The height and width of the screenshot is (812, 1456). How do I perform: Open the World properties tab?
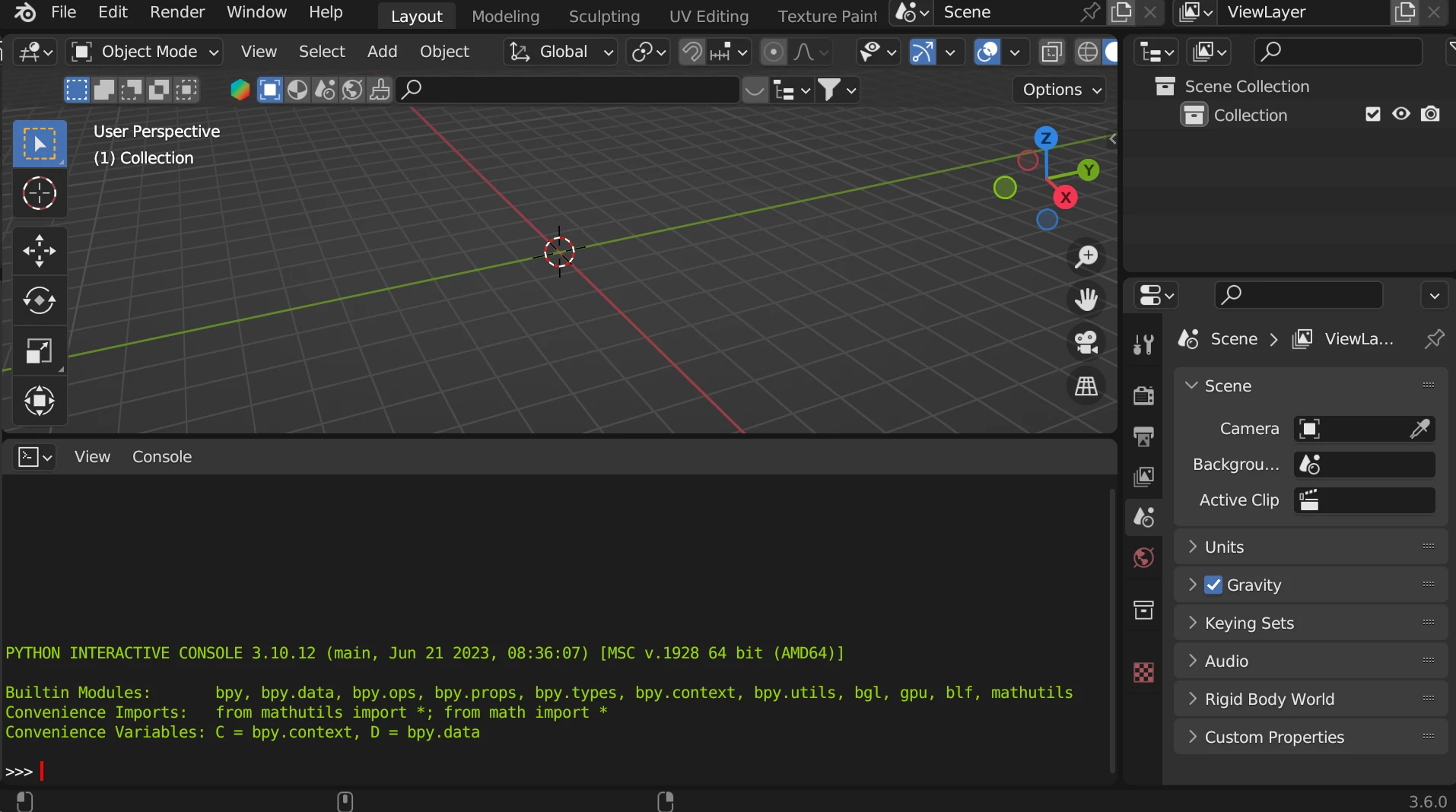click(1144, 558)
